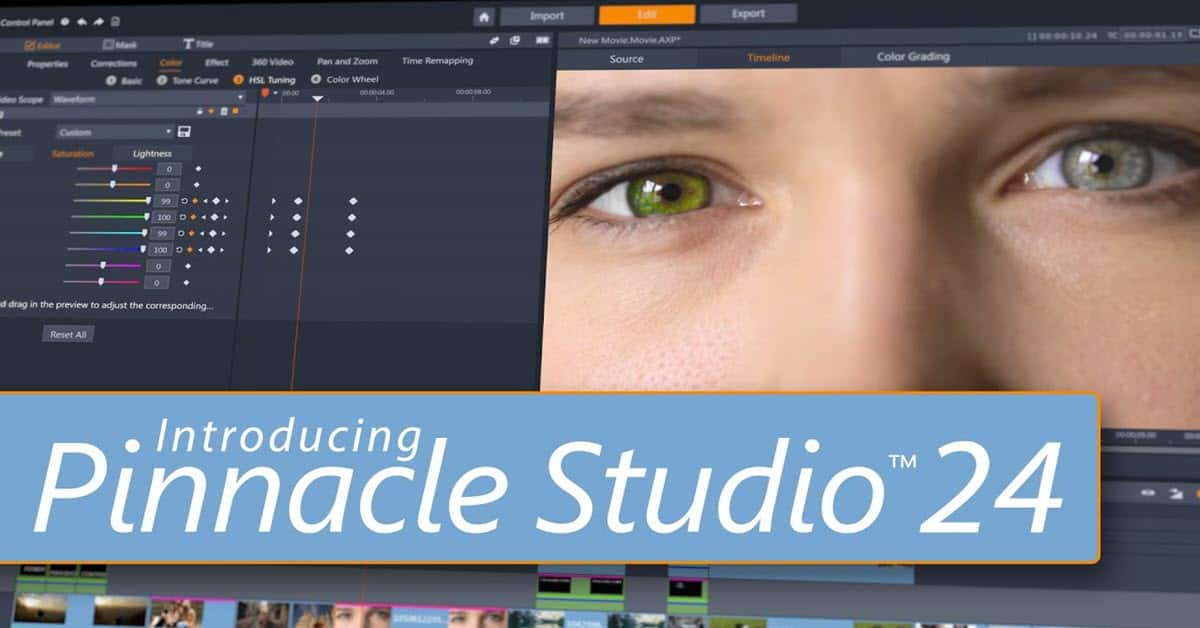Image resolution: width=1200 pixels, height=628 pixels.
Task: Open the dropdown arrow beside the orange marker
Action: point(275,93)
